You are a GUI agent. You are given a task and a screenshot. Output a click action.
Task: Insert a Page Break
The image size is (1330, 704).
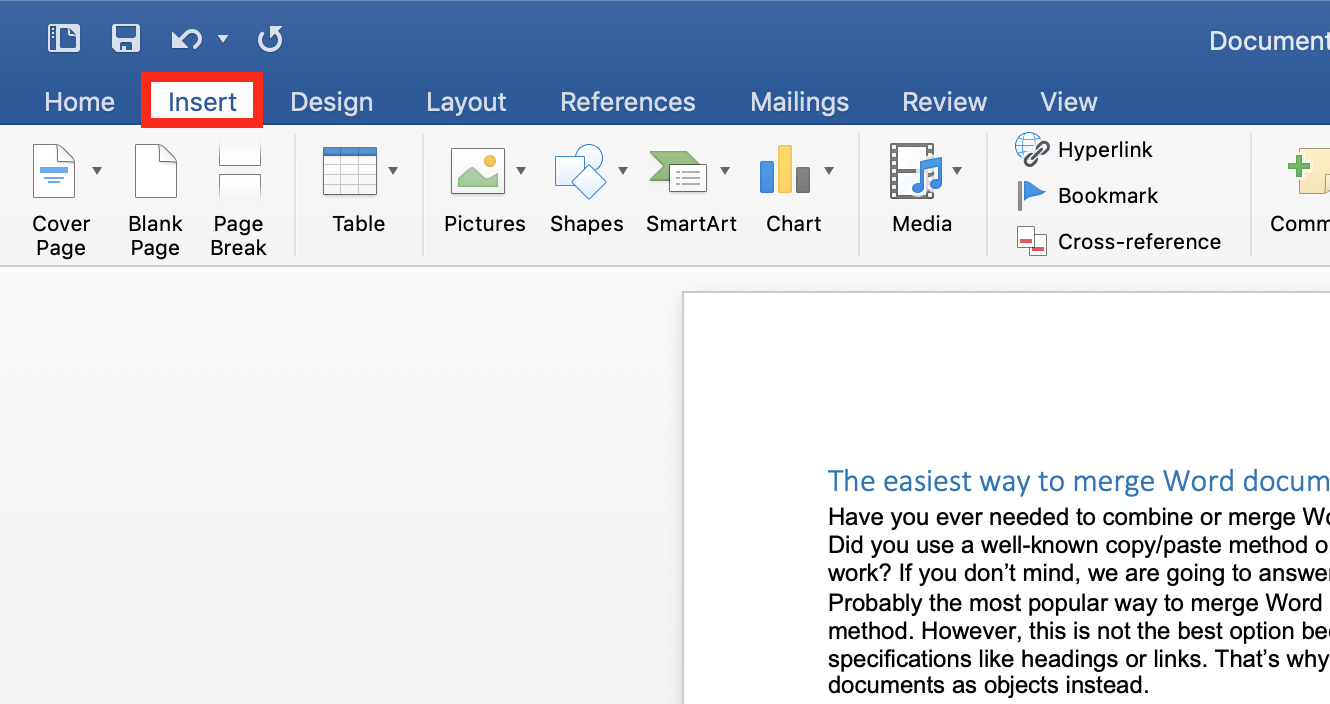pos(238,199)
